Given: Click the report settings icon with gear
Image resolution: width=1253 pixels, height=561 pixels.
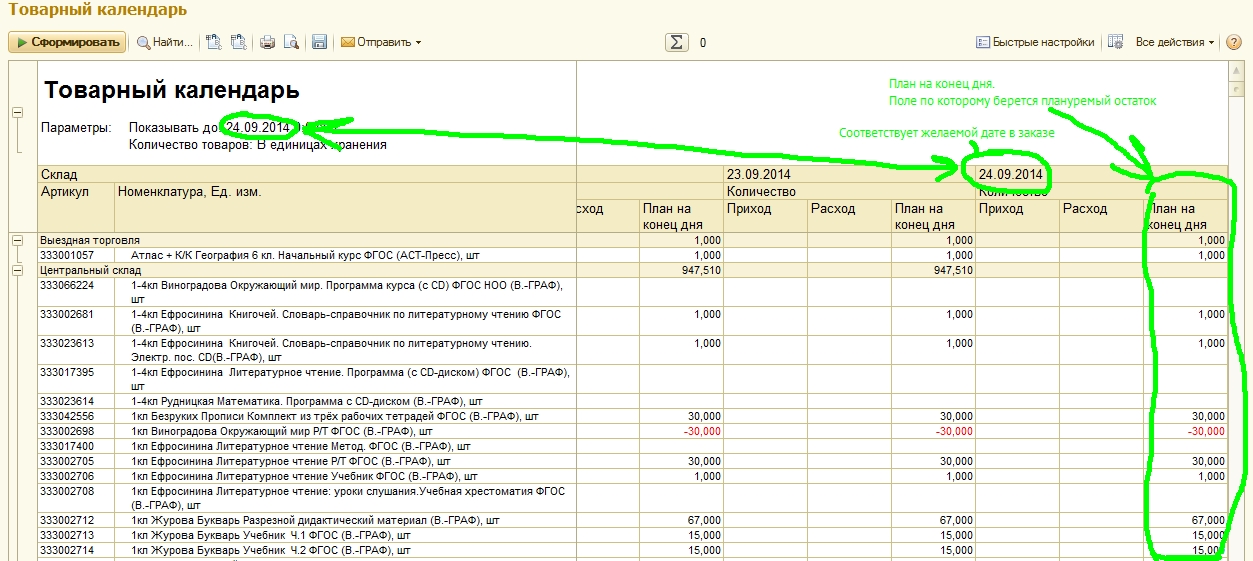Looking at the screenshot, I should [1116, 42].
